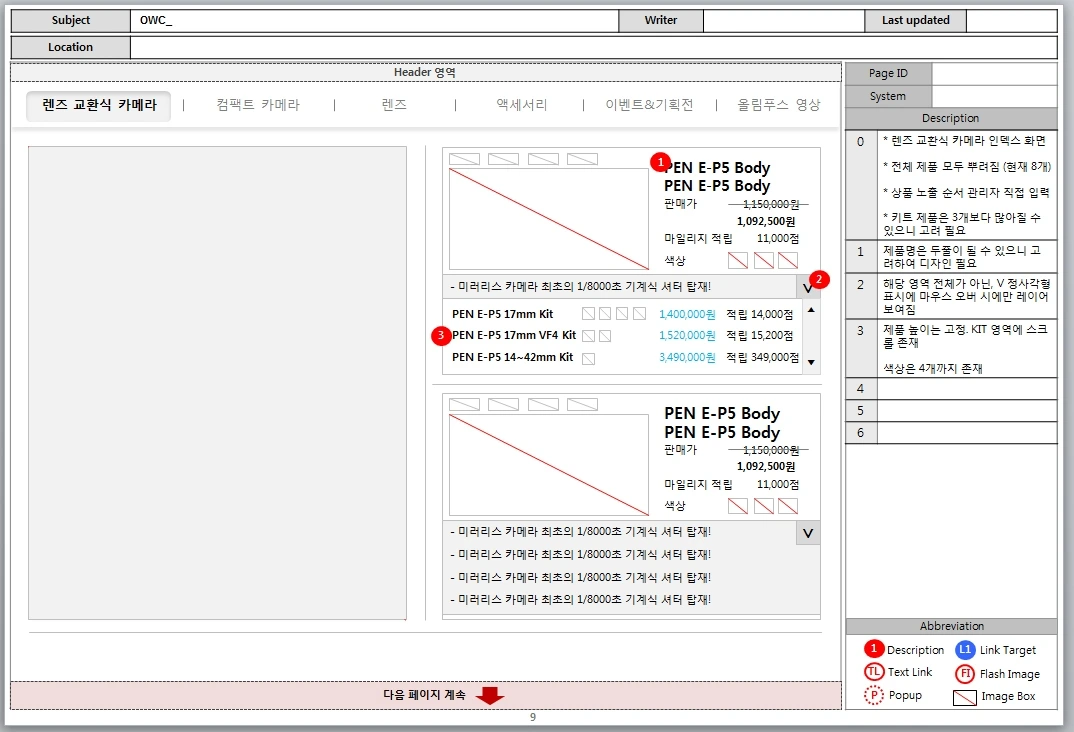Click the Image Box legend icon
This screenshot has width=1074, height=732.
point(964,698)
